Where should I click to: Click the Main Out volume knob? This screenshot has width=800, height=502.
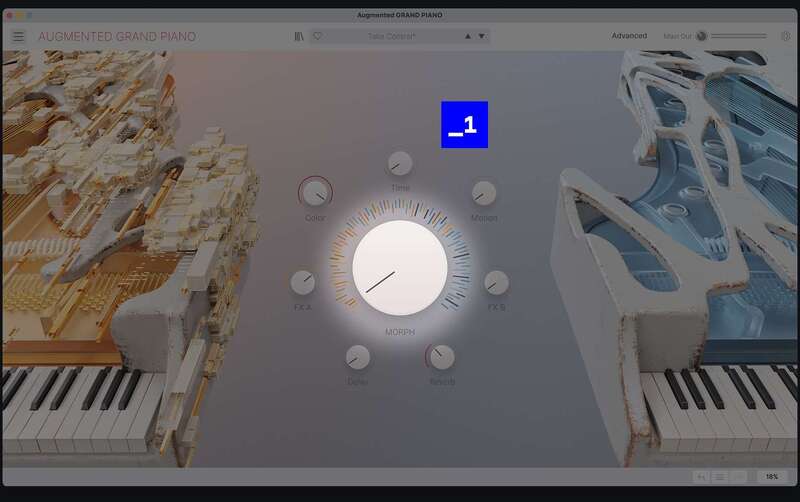[702, 36]
